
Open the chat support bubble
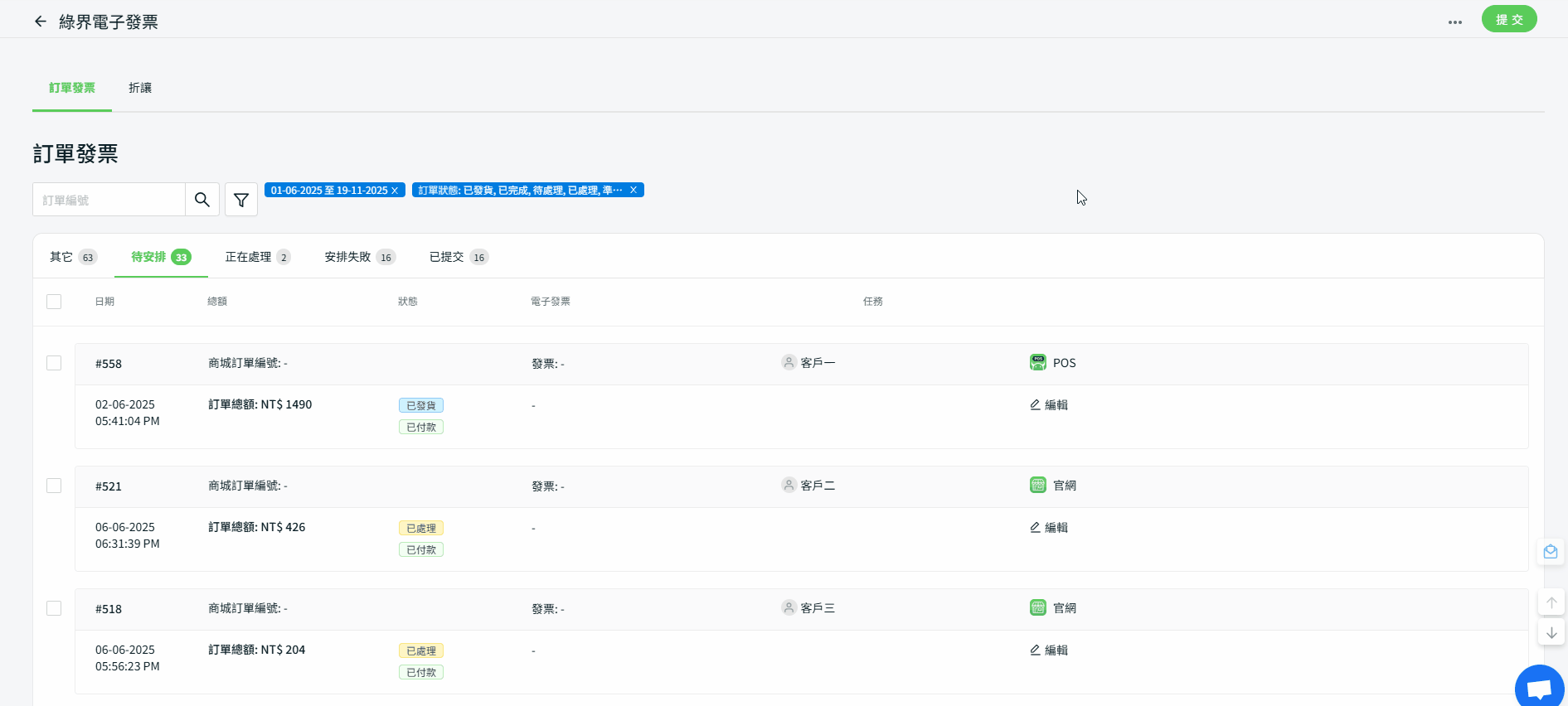tap(1539, 688)
